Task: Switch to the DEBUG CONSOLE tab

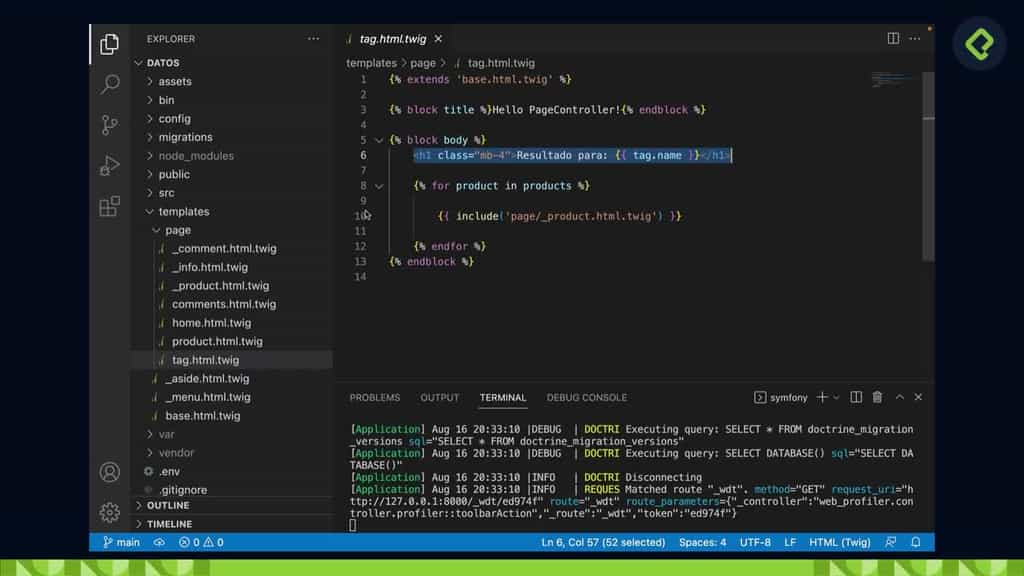Action: coord(586,398)
